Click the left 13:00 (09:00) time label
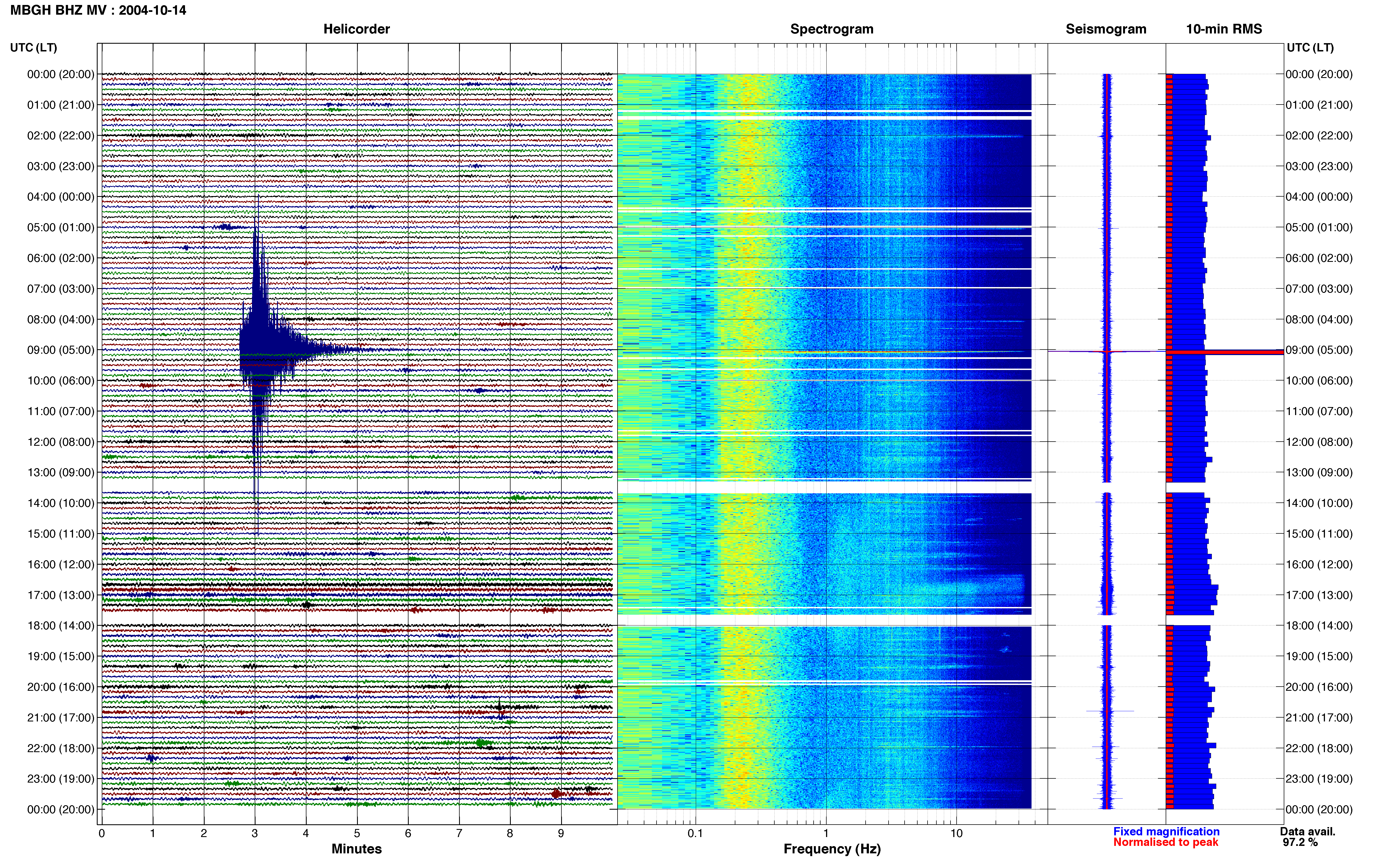The height and width of the screenshot is (868, 1388). click(x=61, y=473)
